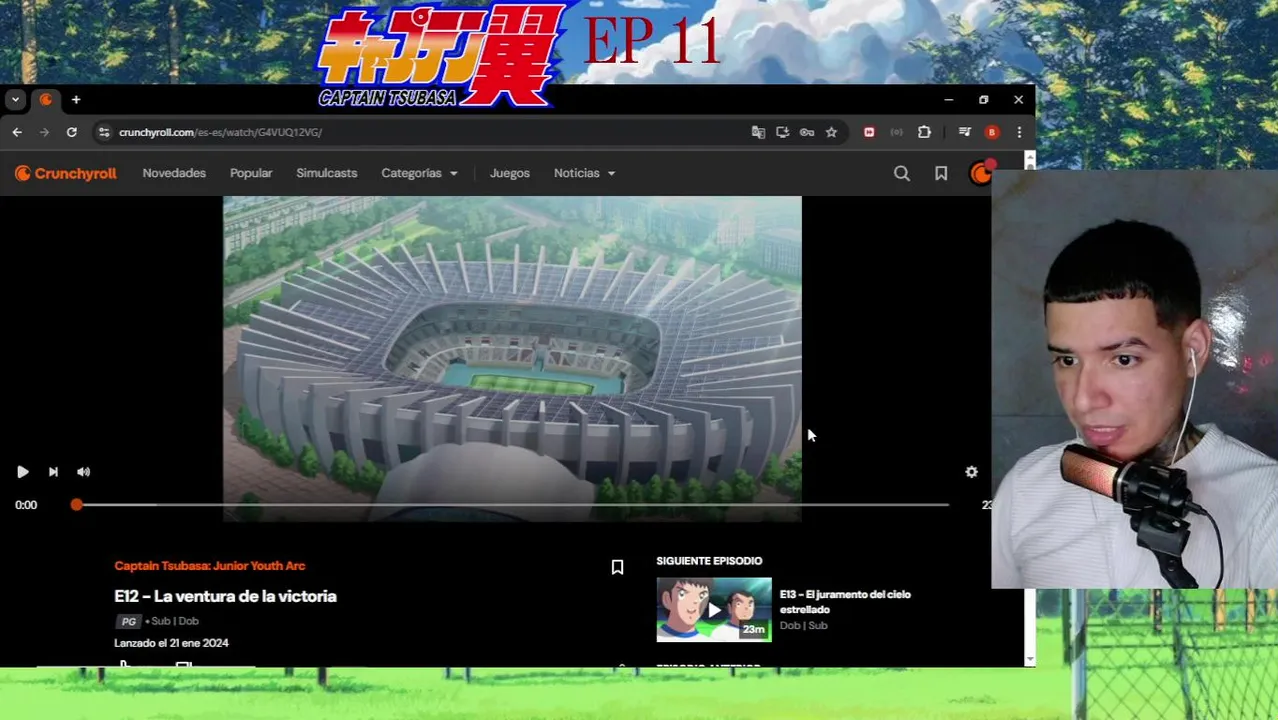Expand Noticias dropdown
Viewport: 1278px width, 720px height.
[584, 173]
